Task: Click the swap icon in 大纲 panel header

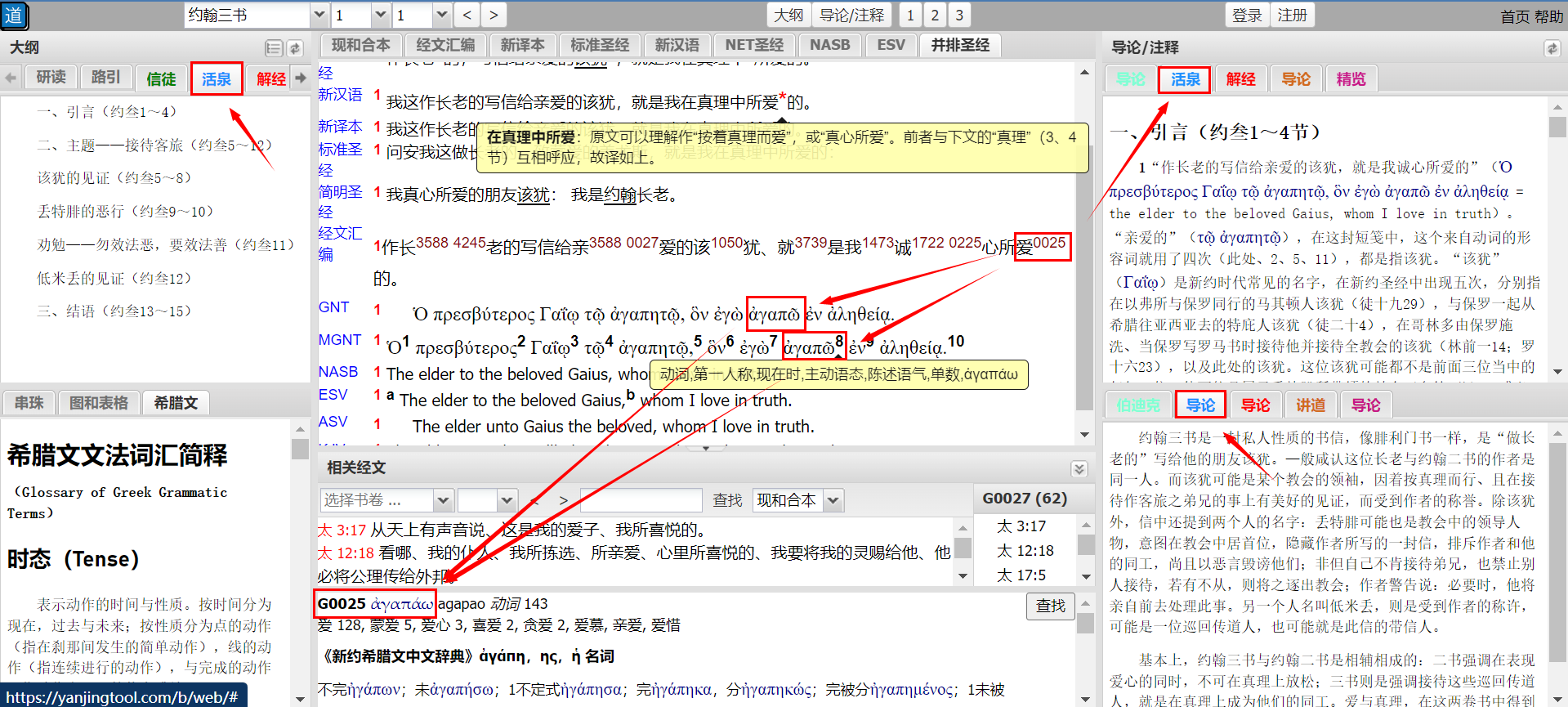Action: click(x=295, y=48)
